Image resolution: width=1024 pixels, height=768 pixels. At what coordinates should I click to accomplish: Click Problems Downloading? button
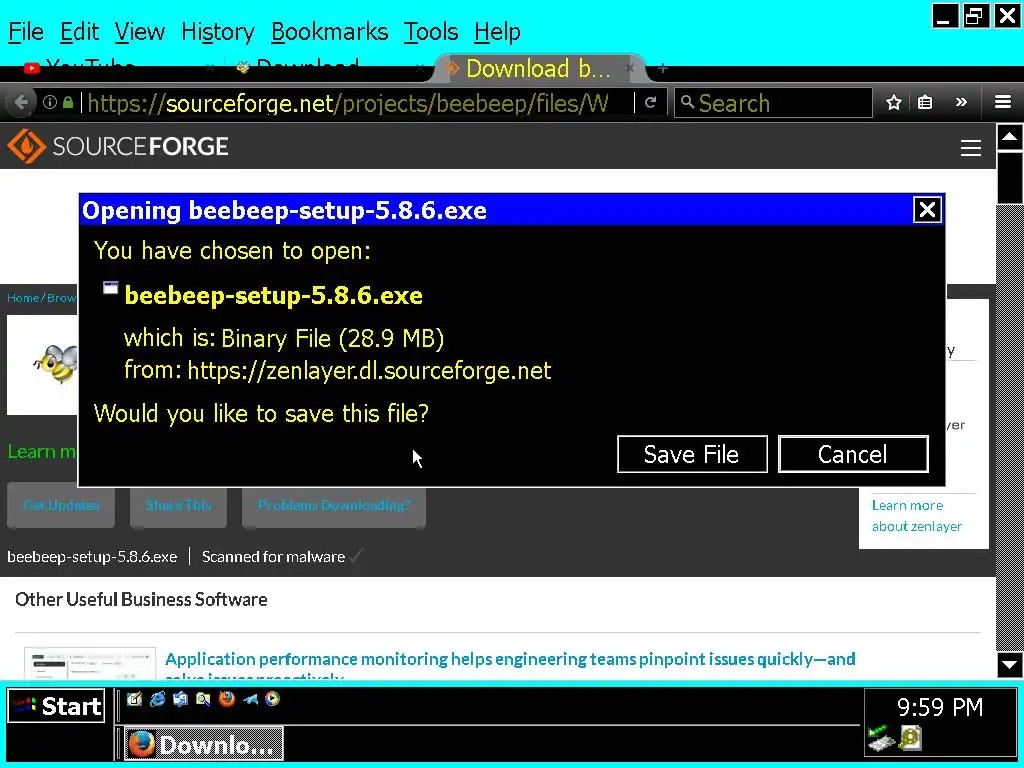(334, 505)
